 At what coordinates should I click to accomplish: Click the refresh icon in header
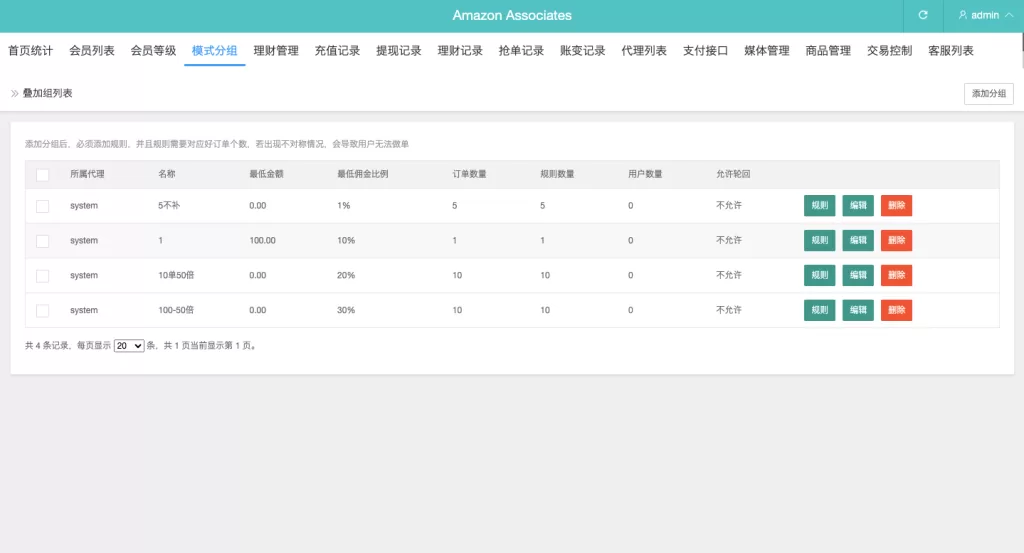923,15
